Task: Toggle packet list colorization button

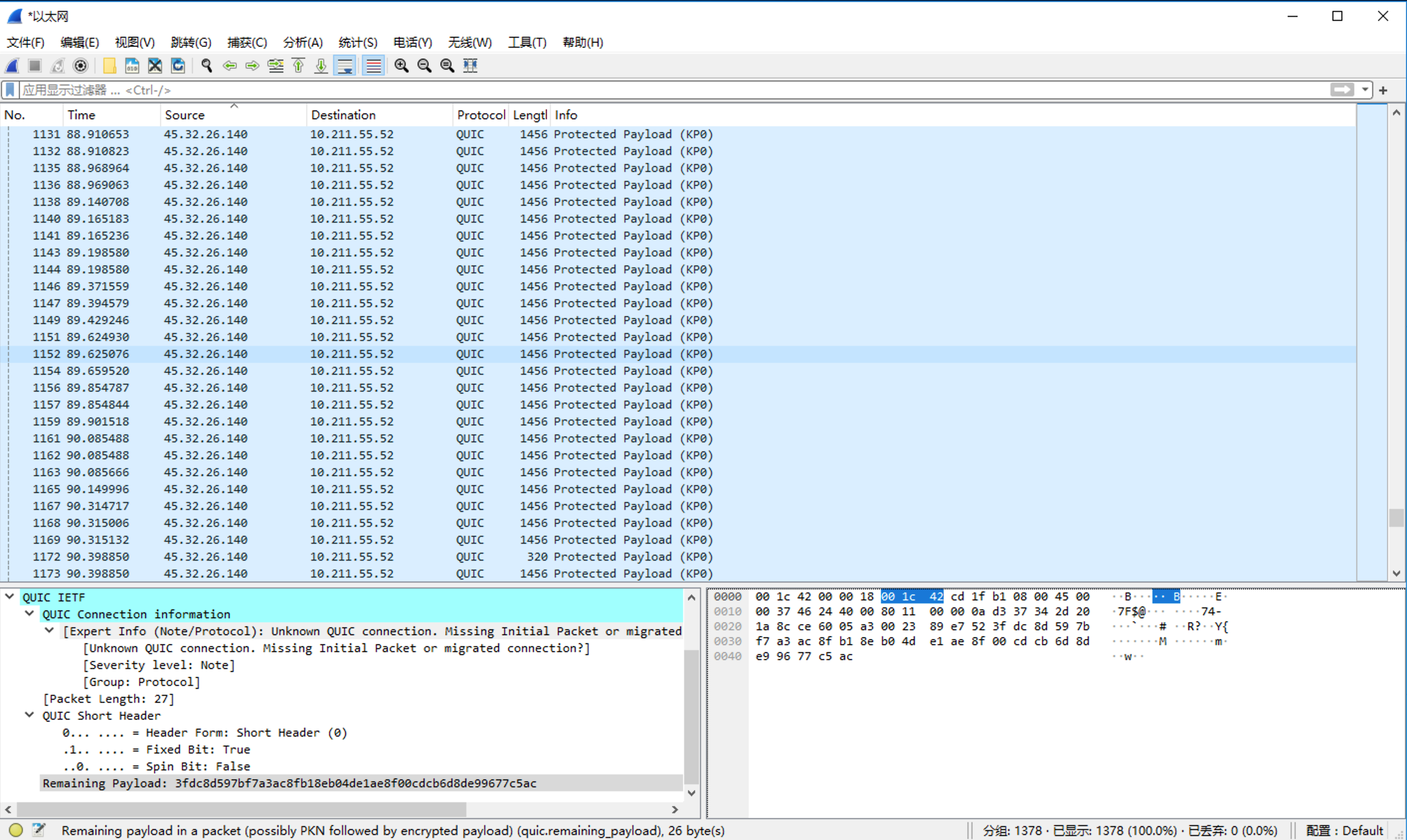Action: (x=373, y=66)
